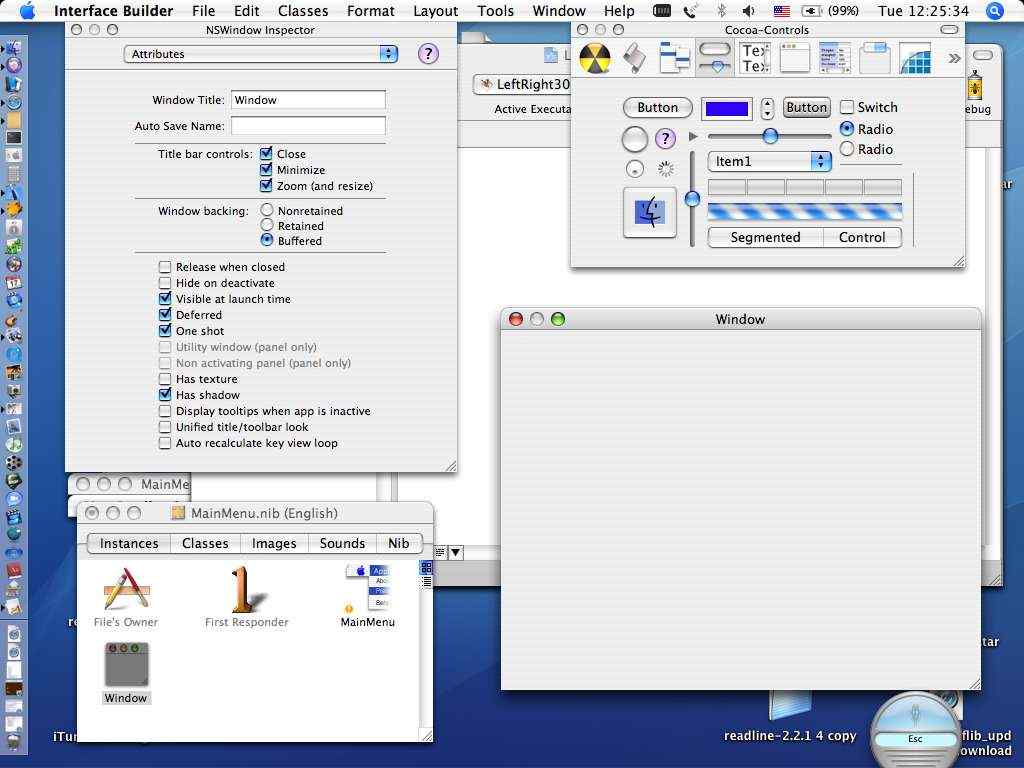The height and width of the screenshot is (768, 1024).
Task: Open the File menu
Action: (x=203, y=11)
